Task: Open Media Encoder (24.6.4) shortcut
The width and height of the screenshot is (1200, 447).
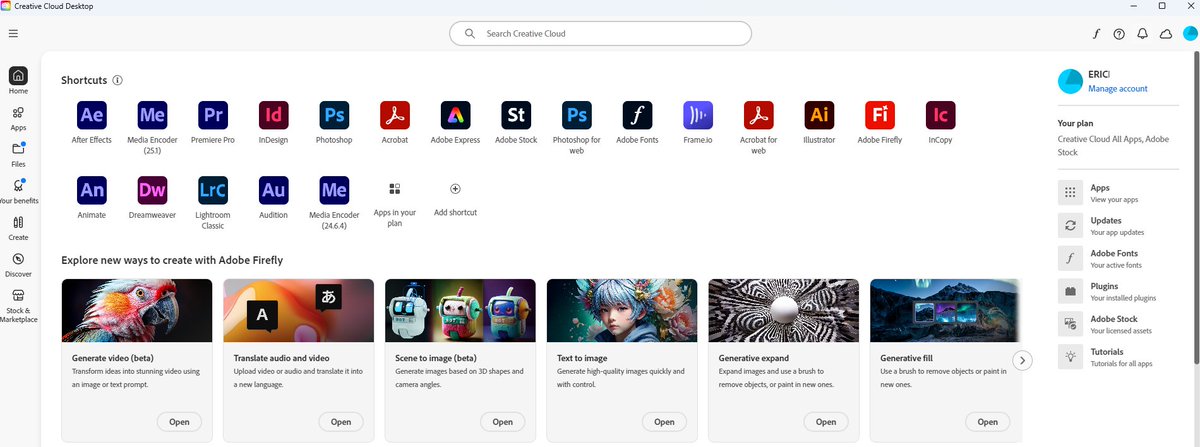Action: (x=334, y=189)
